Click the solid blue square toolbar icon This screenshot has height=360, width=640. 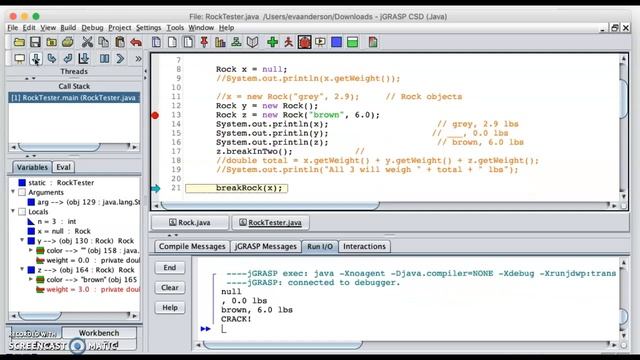tap(337, 42)
